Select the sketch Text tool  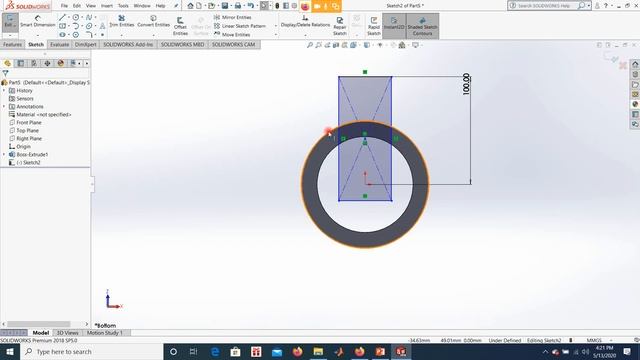click(x=102, y=26)
